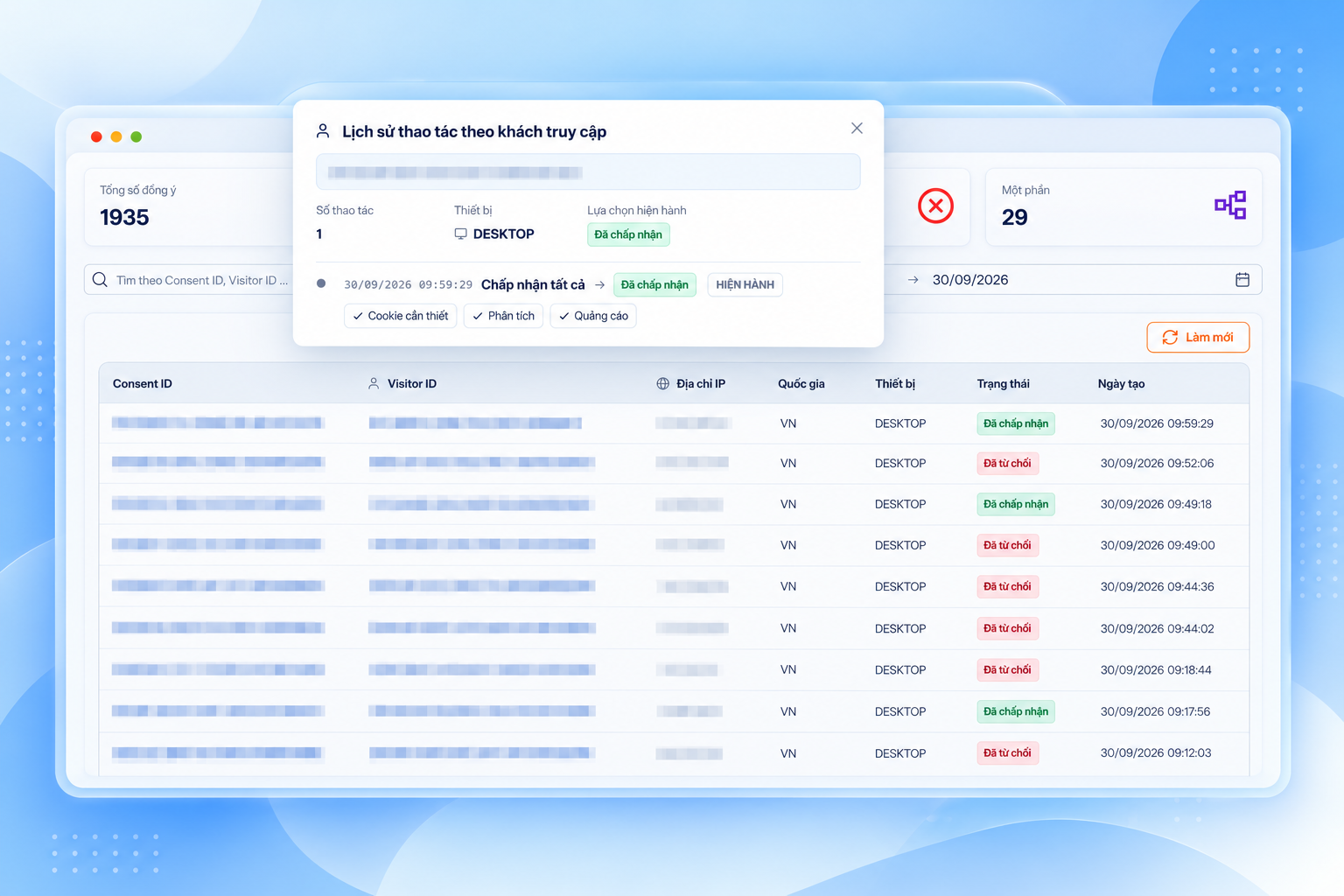This screenshot has height=896, width=1344.
Task: Click the timeline dot for 09:59:29 entry
Action: [x=321, y=283]
